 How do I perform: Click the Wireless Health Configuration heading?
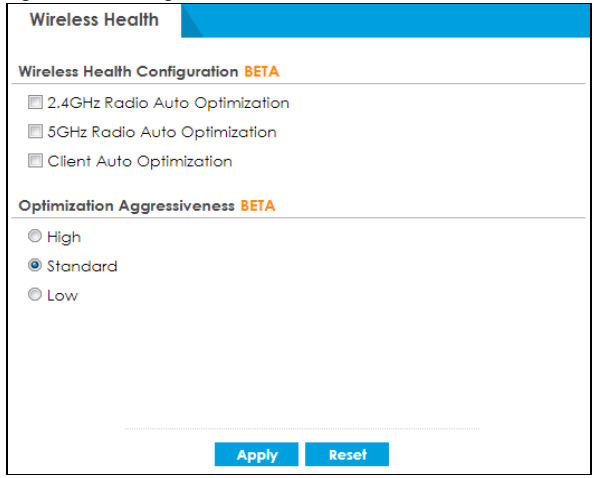[129, 73]
